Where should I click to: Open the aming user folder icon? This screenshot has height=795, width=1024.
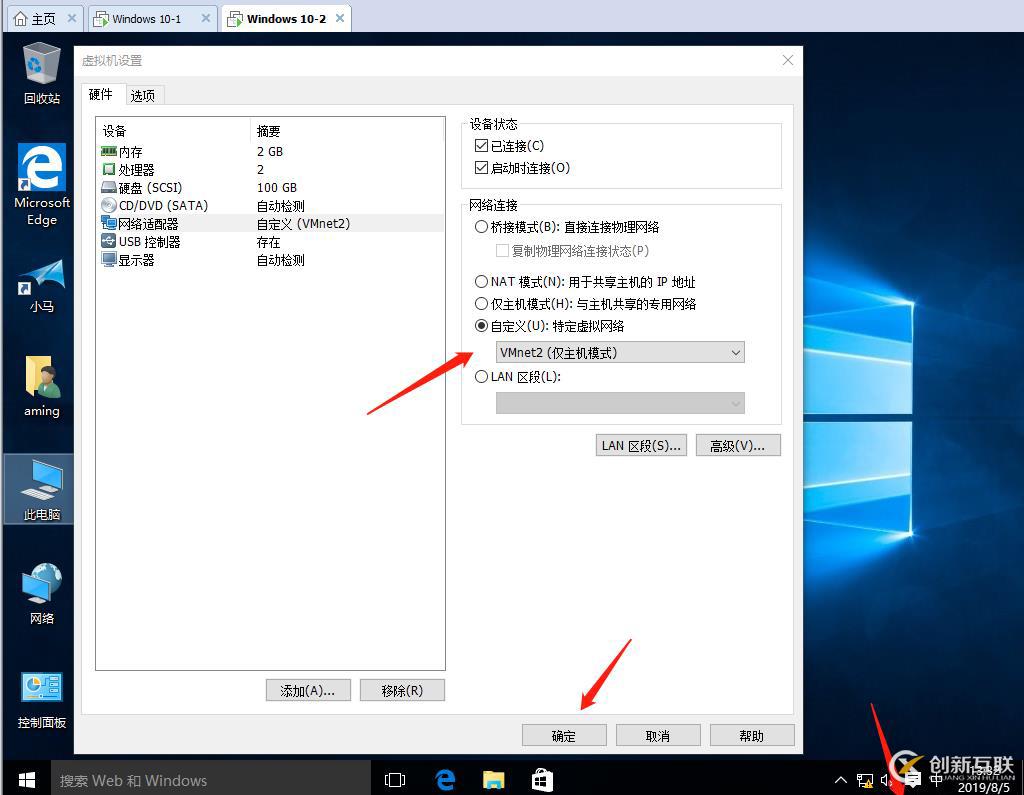tap(42, 385)
